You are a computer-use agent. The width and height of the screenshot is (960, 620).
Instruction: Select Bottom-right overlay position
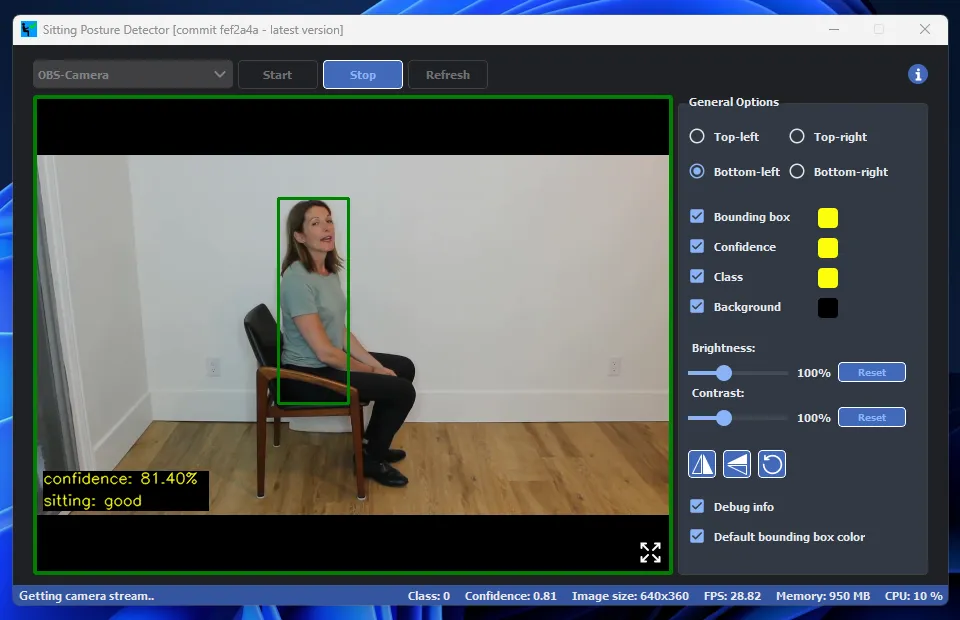797,171
